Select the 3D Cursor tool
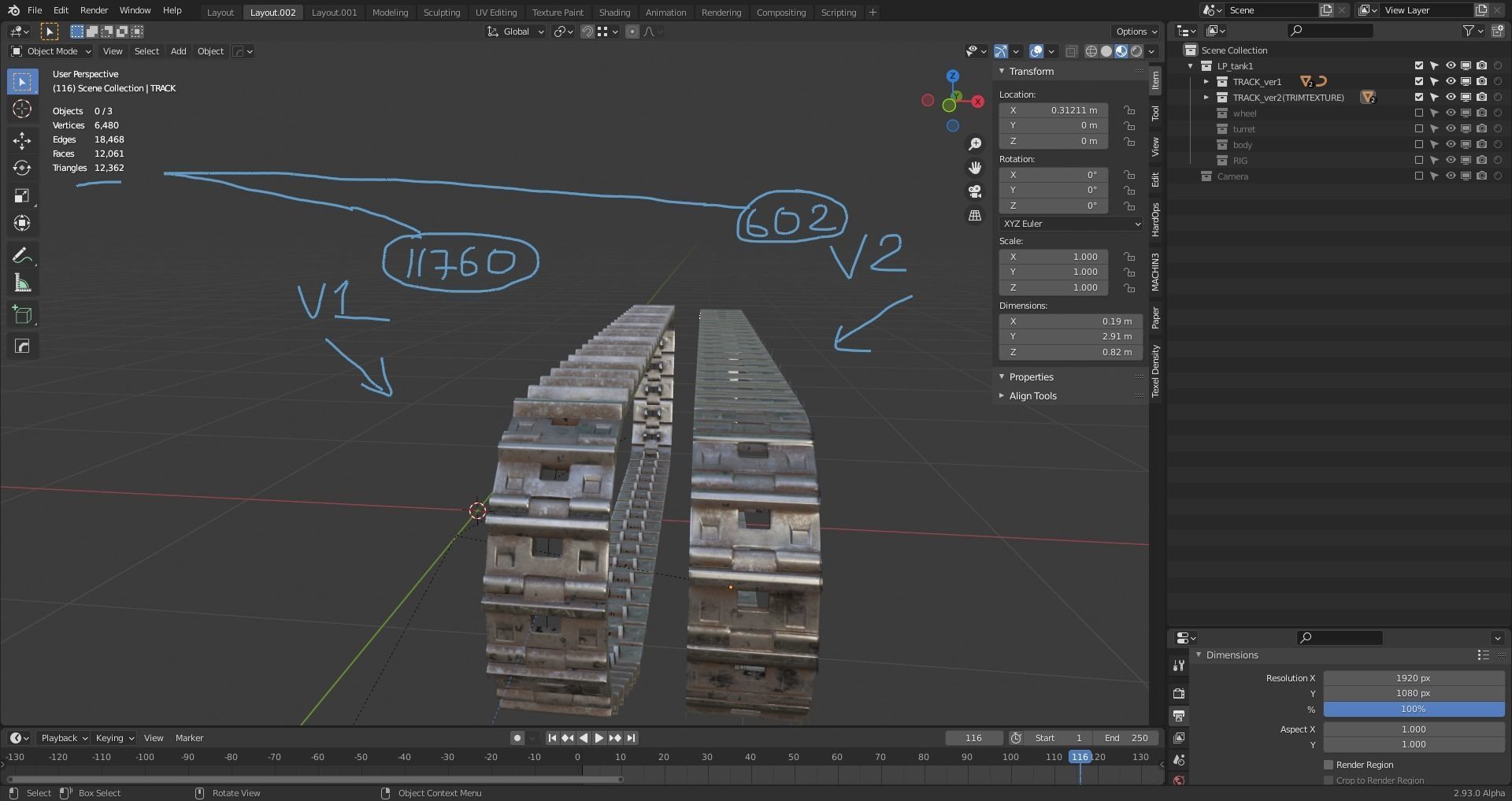Screen dimensions: 1512x801 click(x=22, y=109)
